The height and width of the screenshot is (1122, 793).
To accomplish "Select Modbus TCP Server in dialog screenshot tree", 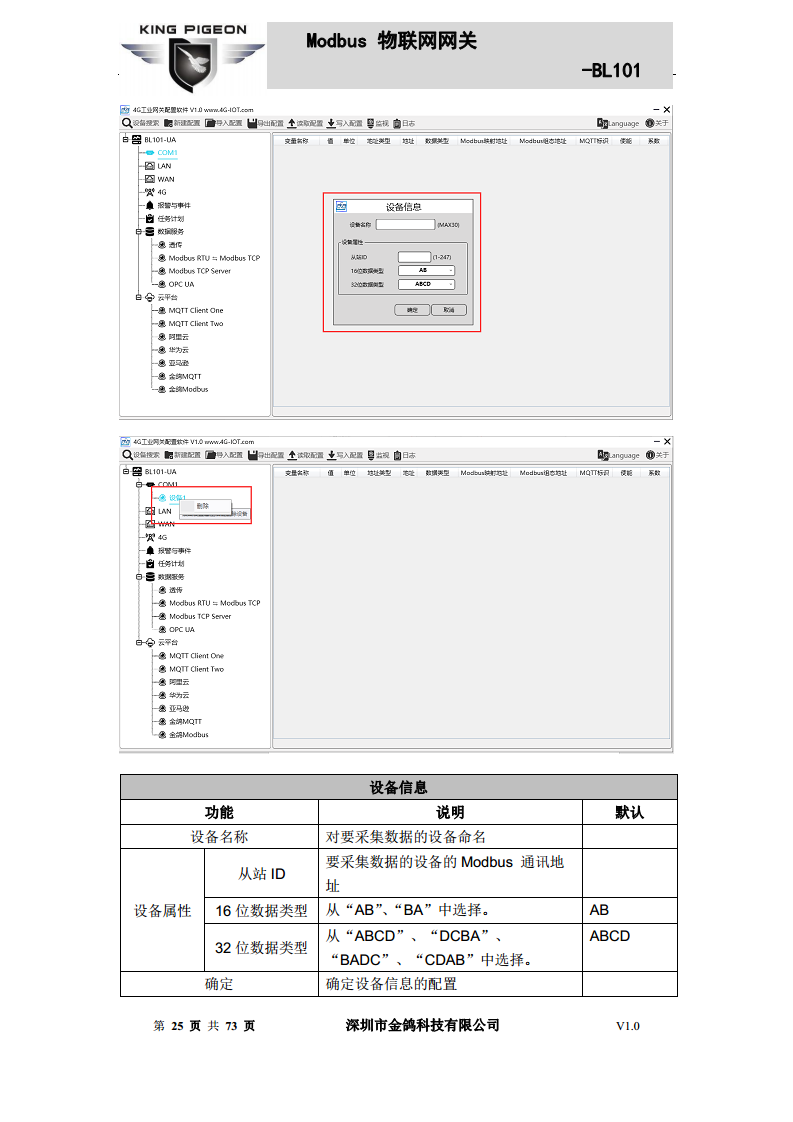I will [200, 271].
